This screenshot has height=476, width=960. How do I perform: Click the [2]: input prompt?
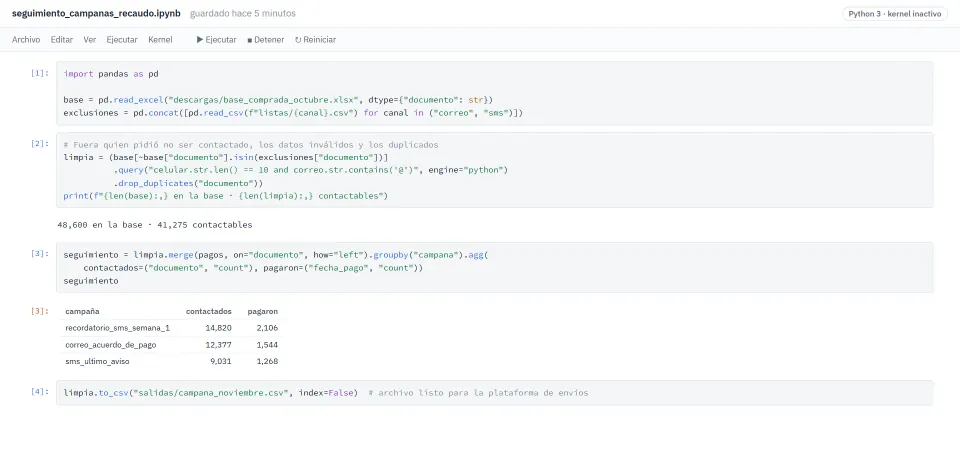pyautogui.click(x=40, y=144)
